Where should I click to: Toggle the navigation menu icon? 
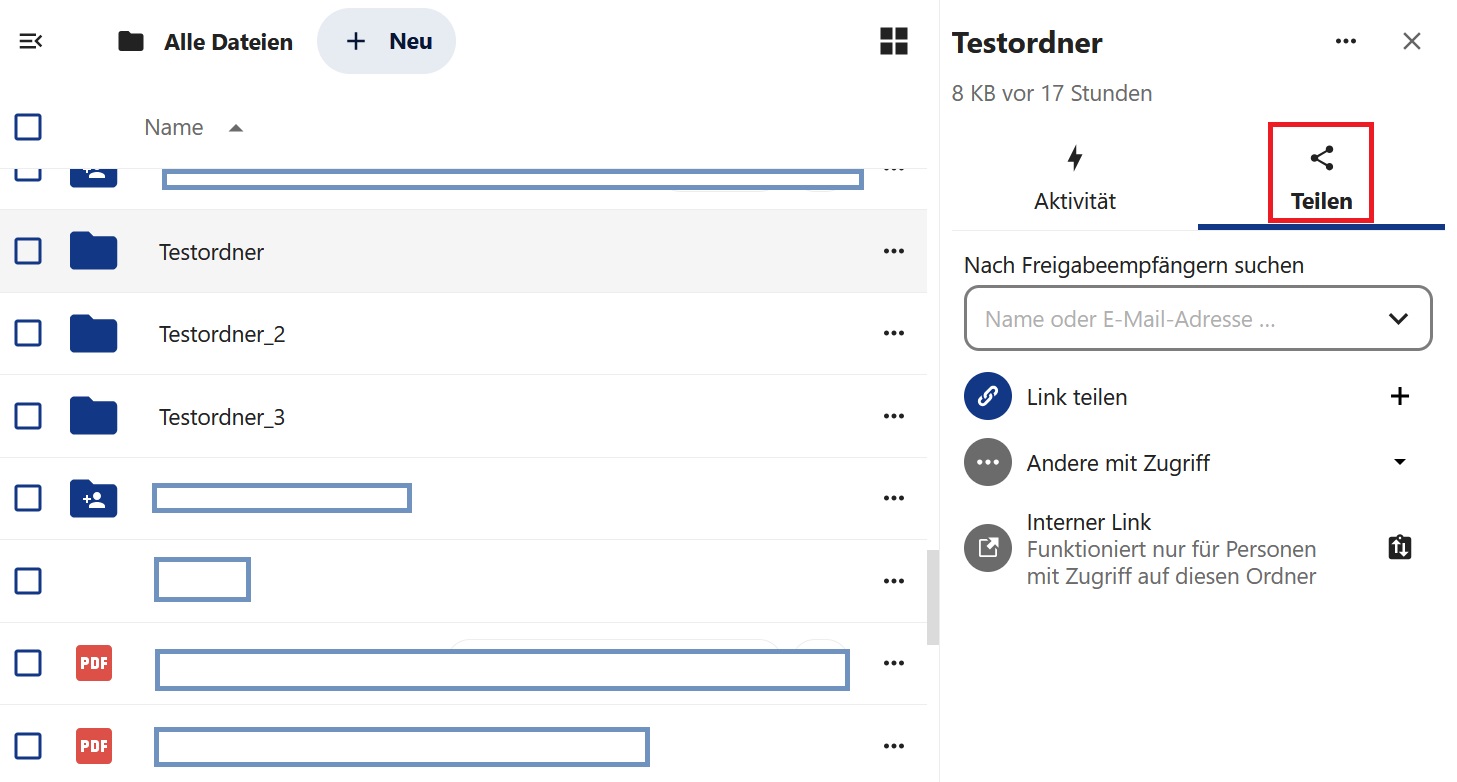(x=30, y=42)
